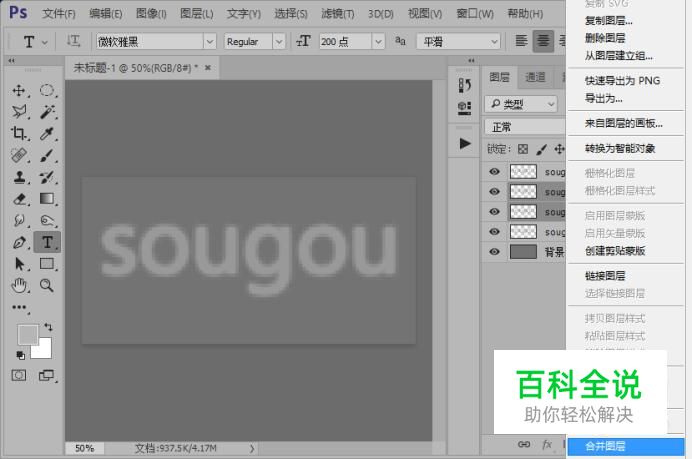692x459 pixels.
Task: Select the Elliptical Marquee tool
Action: [47, 90]
